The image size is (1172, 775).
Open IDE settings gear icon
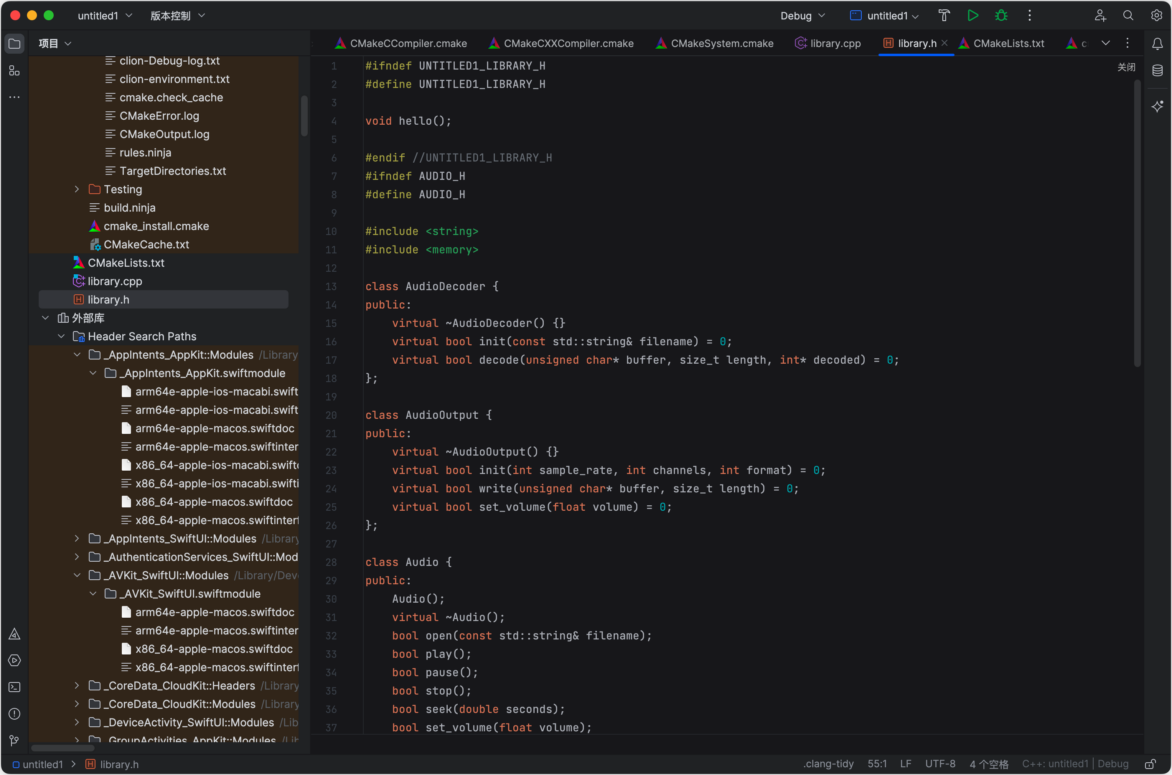tap(1156, 16)
